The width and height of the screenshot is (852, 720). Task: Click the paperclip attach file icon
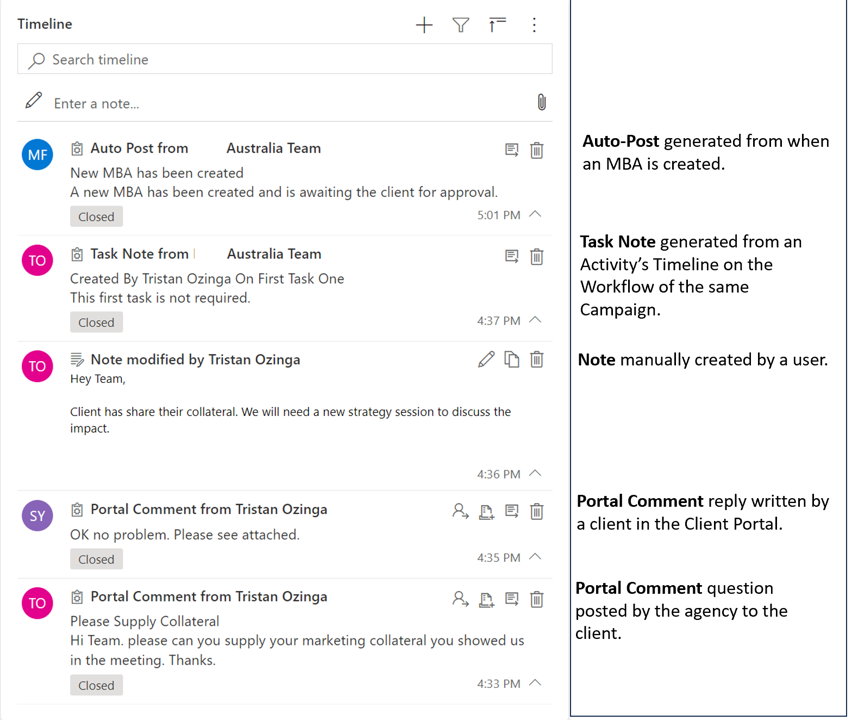click(x=541, y=103)
